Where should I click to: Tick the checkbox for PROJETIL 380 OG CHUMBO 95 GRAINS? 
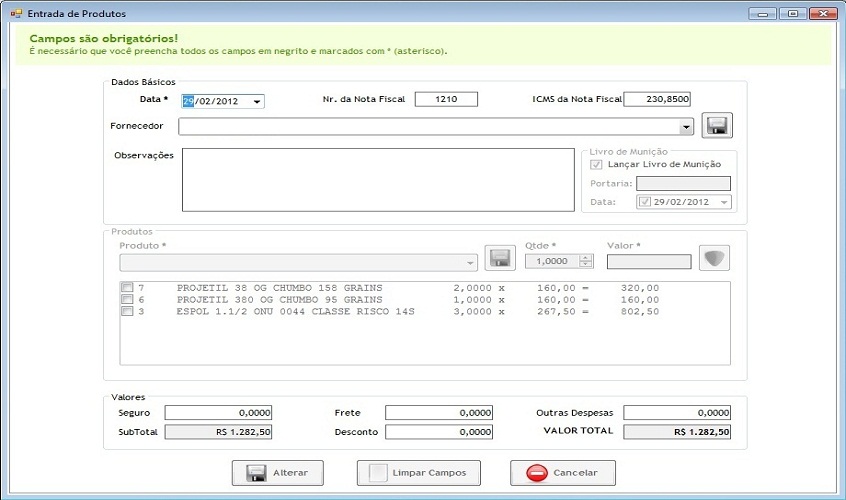pyautogui.click(x=127, y=299)
